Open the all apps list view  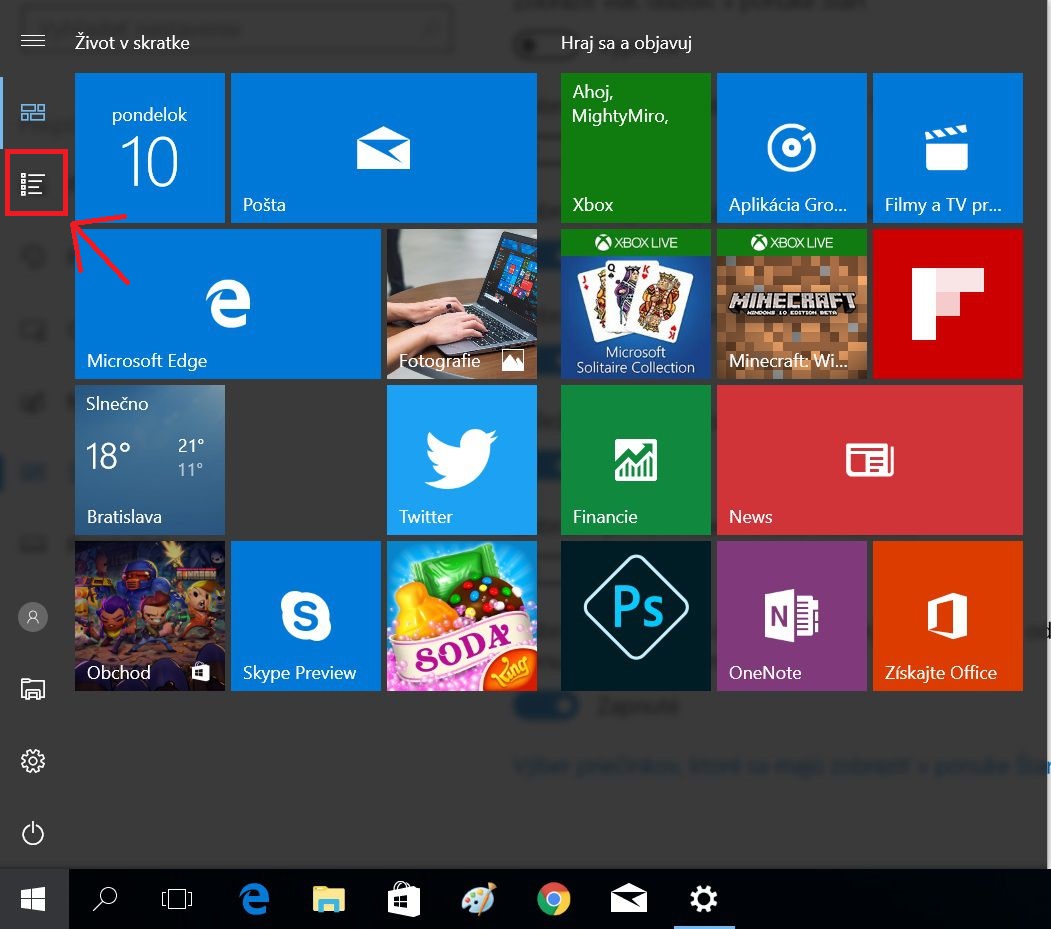[33, 184]
